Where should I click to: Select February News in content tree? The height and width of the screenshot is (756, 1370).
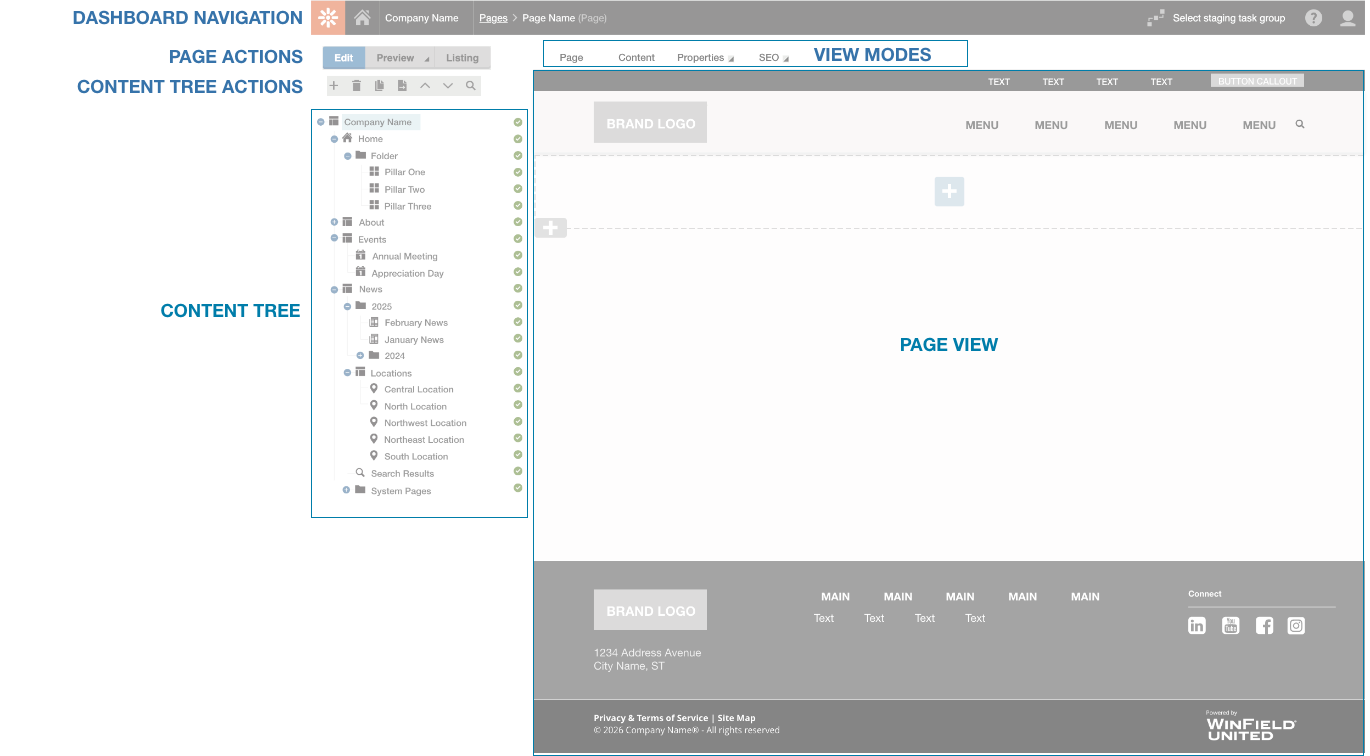pyautogui.click(x=416, y=323)
